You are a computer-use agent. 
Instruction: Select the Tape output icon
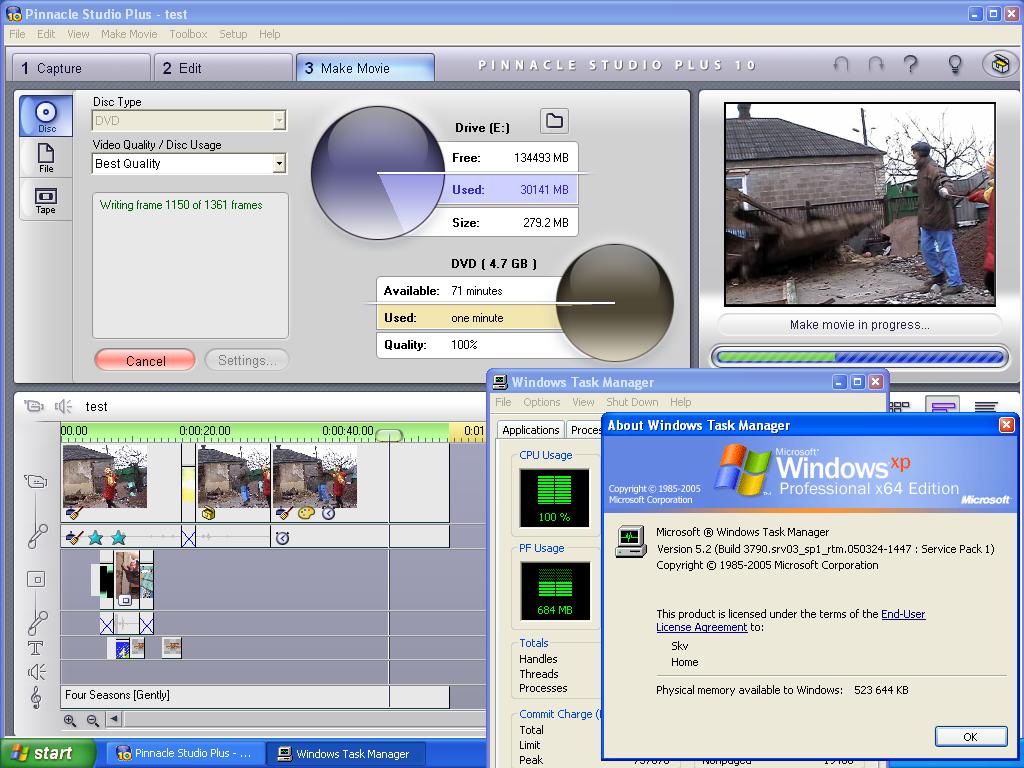coord(46,199)
